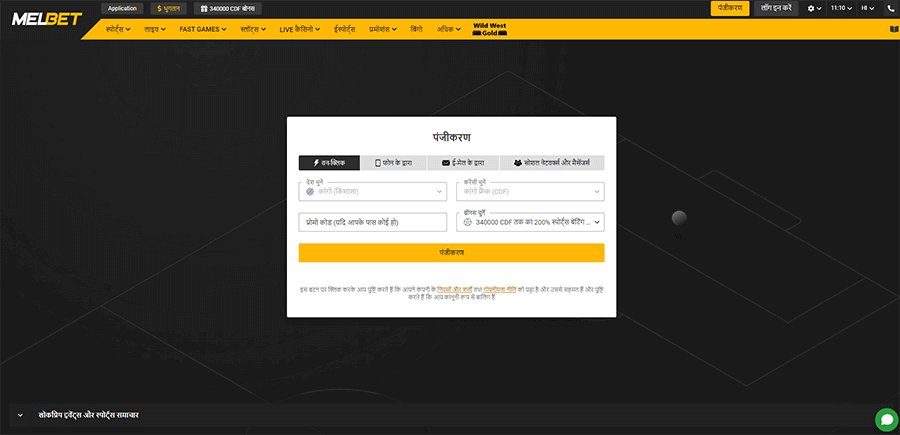Screen dimensions: 900x435
Task: Open the bonus selection dropdown
Action: (x=530, y=222)
